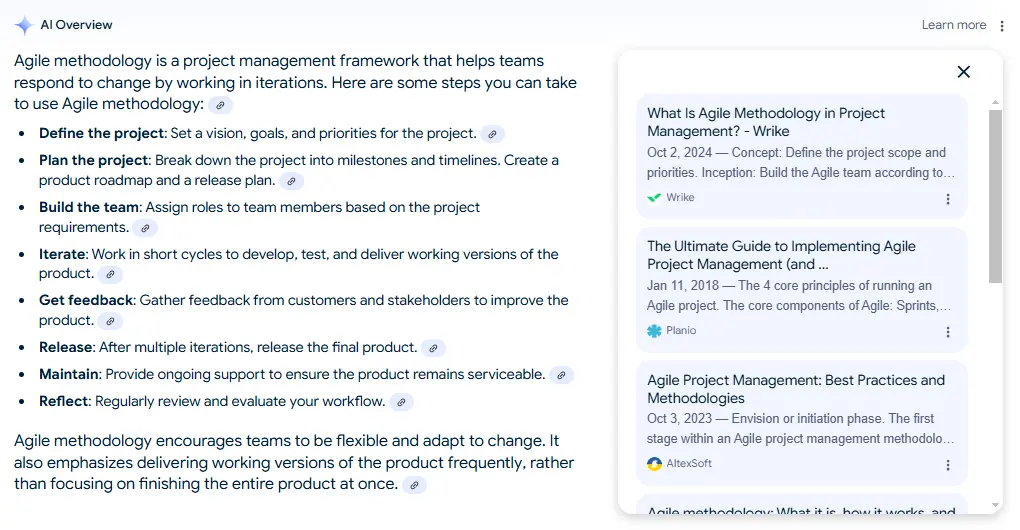This screenshot has width=1020, height=530.
Task: Click link icon after 'Define the project' item
Action: pyautogui.click(x=492, y=134)
